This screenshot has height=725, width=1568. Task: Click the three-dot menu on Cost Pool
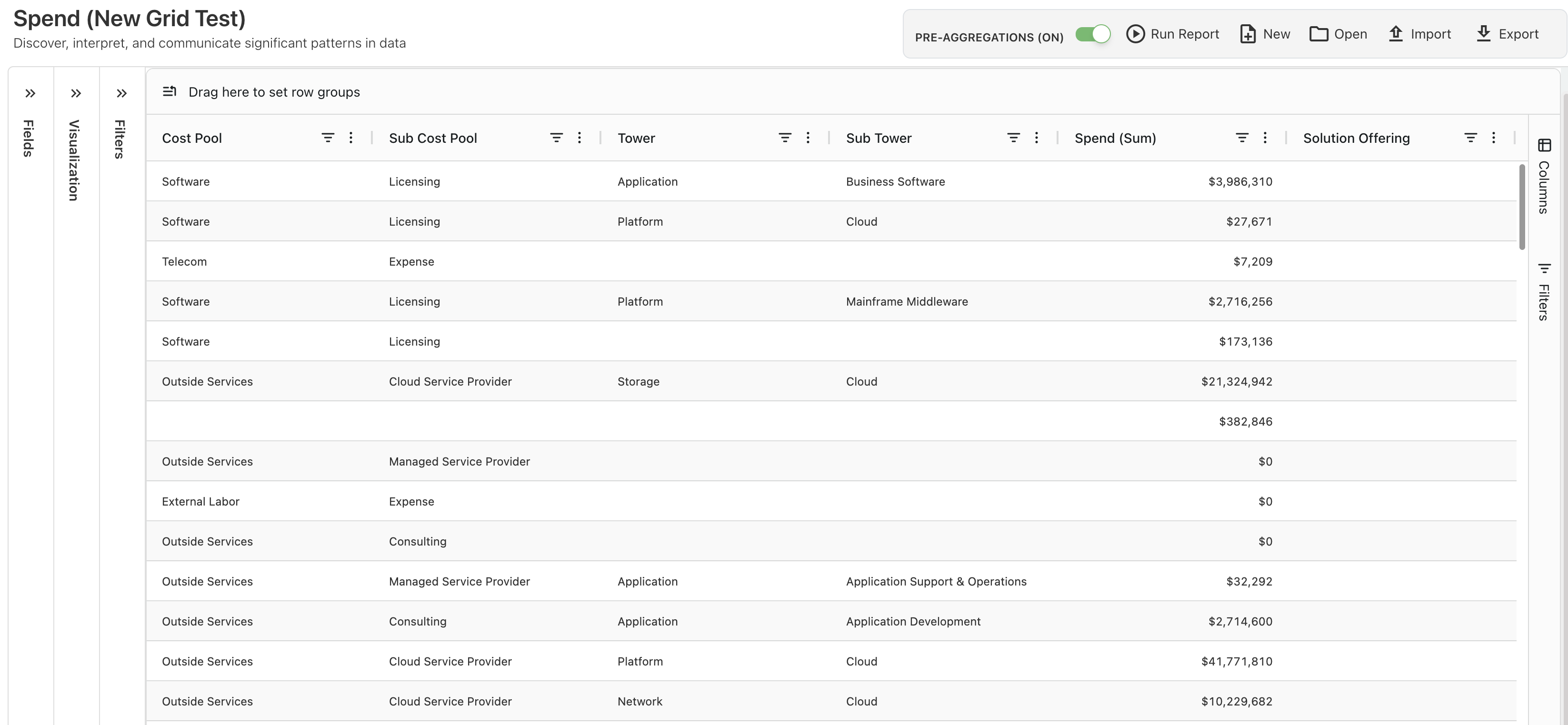tap(350, 138)
